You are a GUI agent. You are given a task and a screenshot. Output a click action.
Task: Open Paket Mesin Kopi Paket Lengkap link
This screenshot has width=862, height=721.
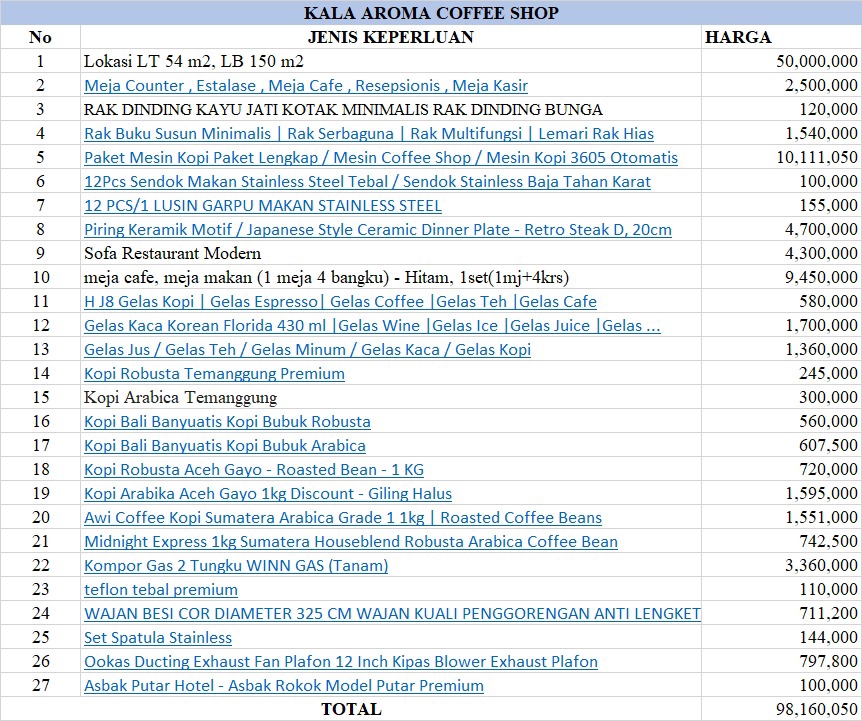[381, 158]
